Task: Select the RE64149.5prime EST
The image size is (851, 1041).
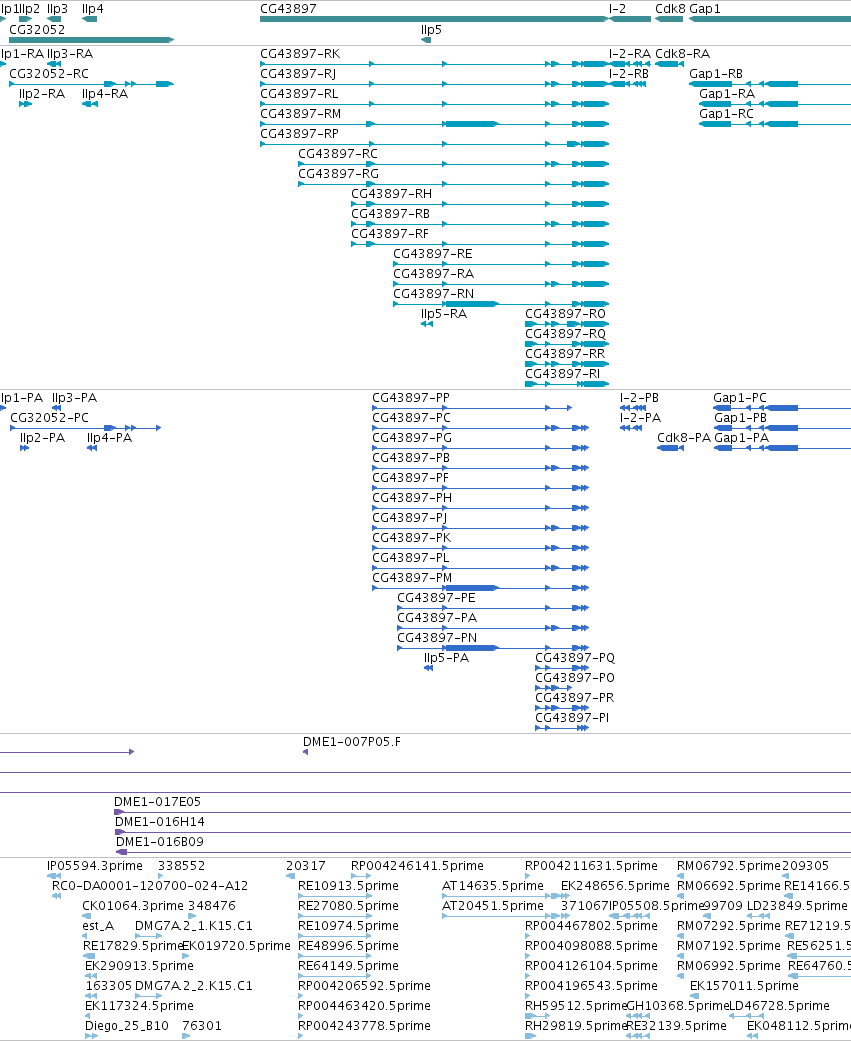Action: click(348, 965)
